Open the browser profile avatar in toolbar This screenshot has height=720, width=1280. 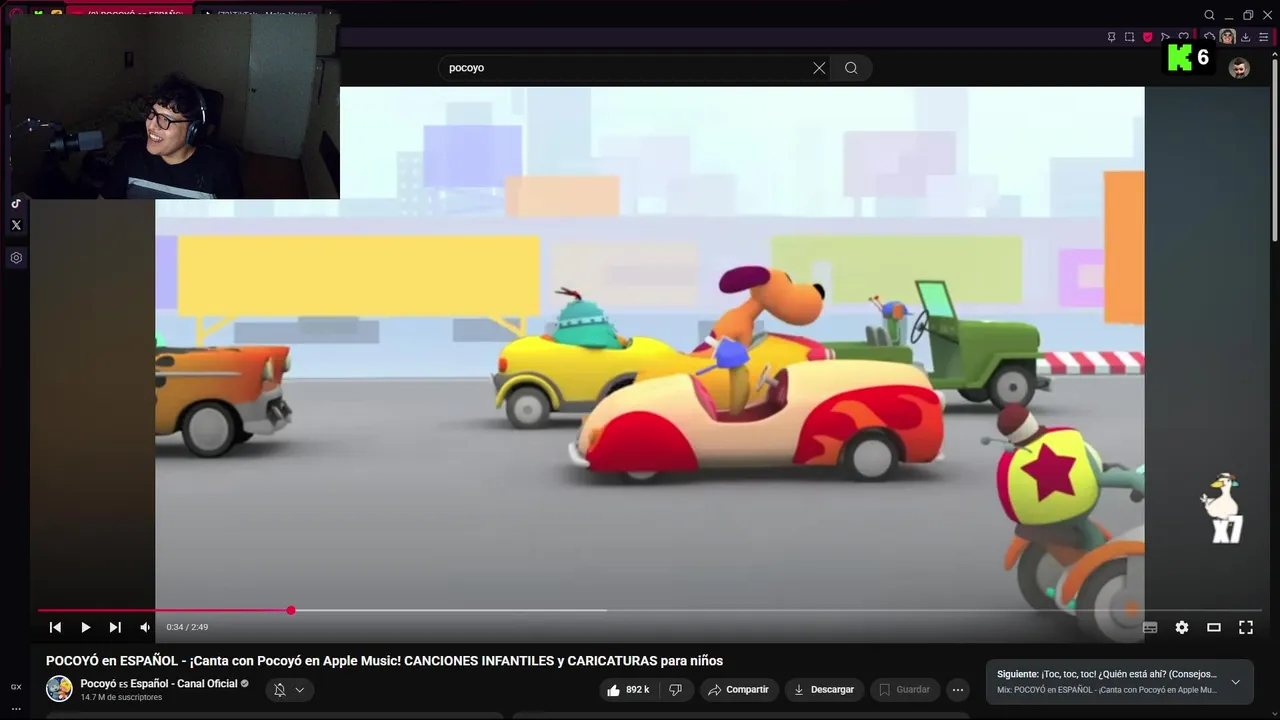pyautogui.click(x=1227, y=37)
